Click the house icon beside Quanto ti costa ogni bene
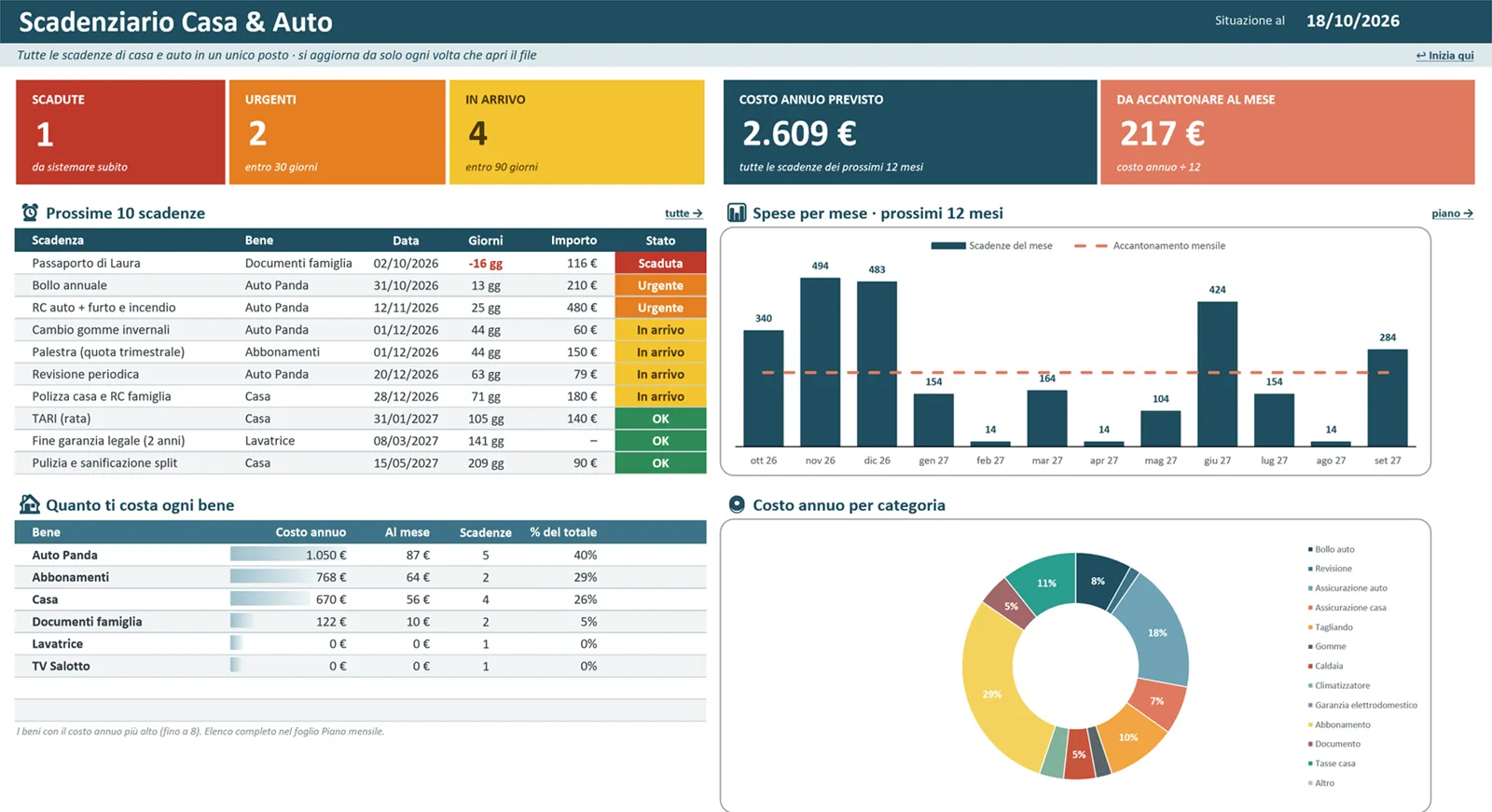This screenshot has width=1492, height=812. [x=30, y=504]
